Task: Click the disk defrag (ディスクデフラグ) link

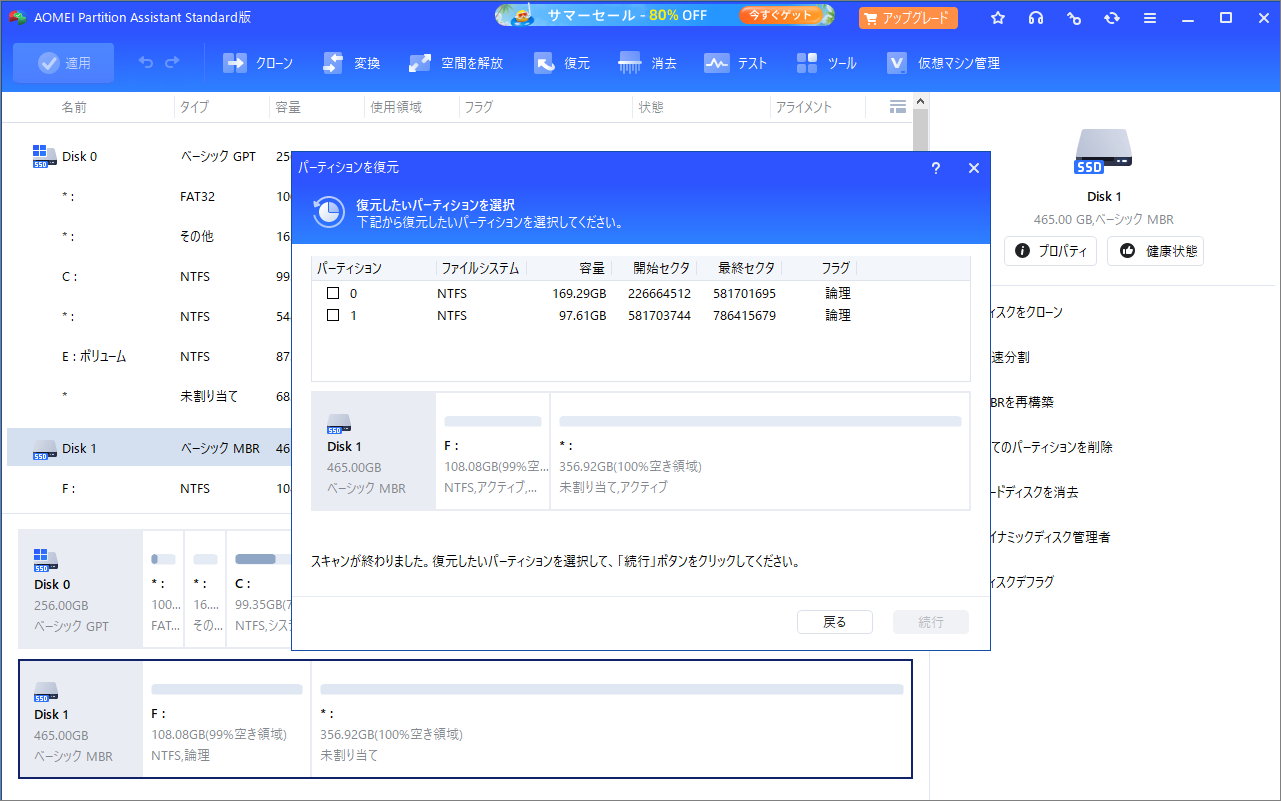Action: tap(1022, 582)
